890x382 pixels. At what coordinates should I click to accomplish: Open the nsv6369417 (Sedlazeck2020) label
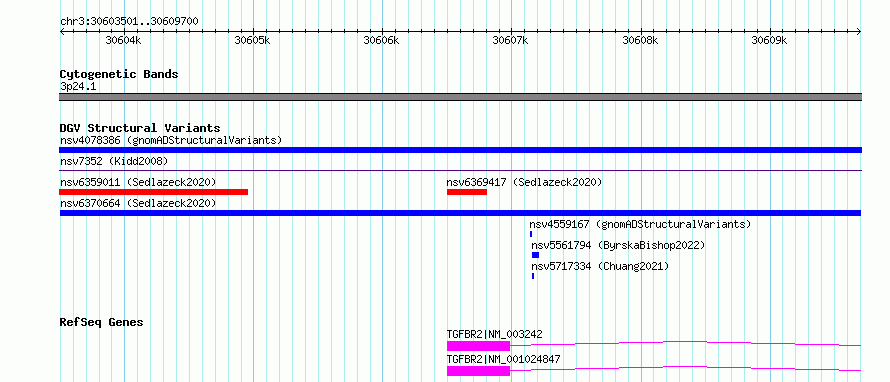pyautogui.click(x=524, y=182)
